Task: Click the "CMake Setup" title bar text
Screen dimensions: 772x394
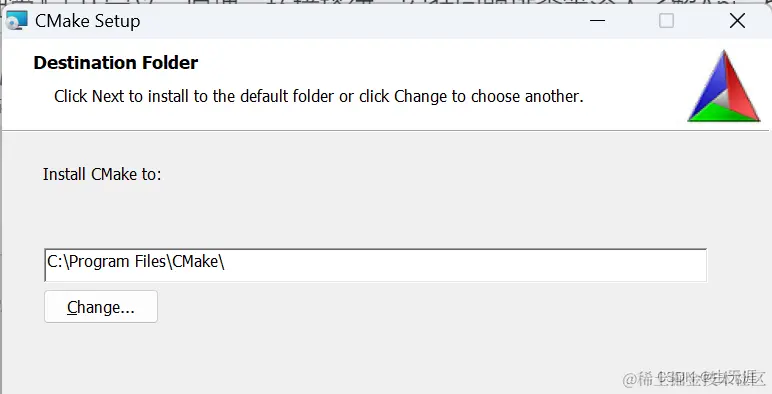Action: pyautogui.click(x=88, y=21)
